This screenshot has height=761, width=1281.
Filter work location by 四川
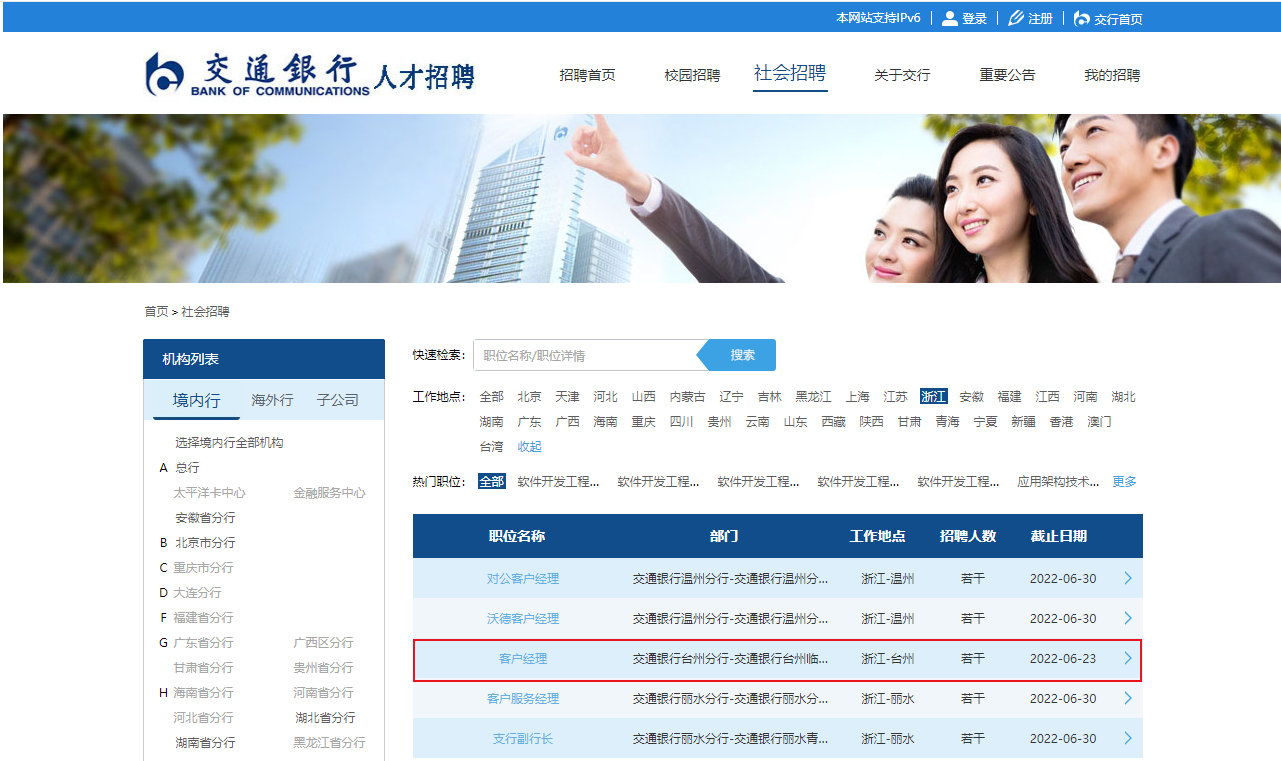(x=681, y=422)
